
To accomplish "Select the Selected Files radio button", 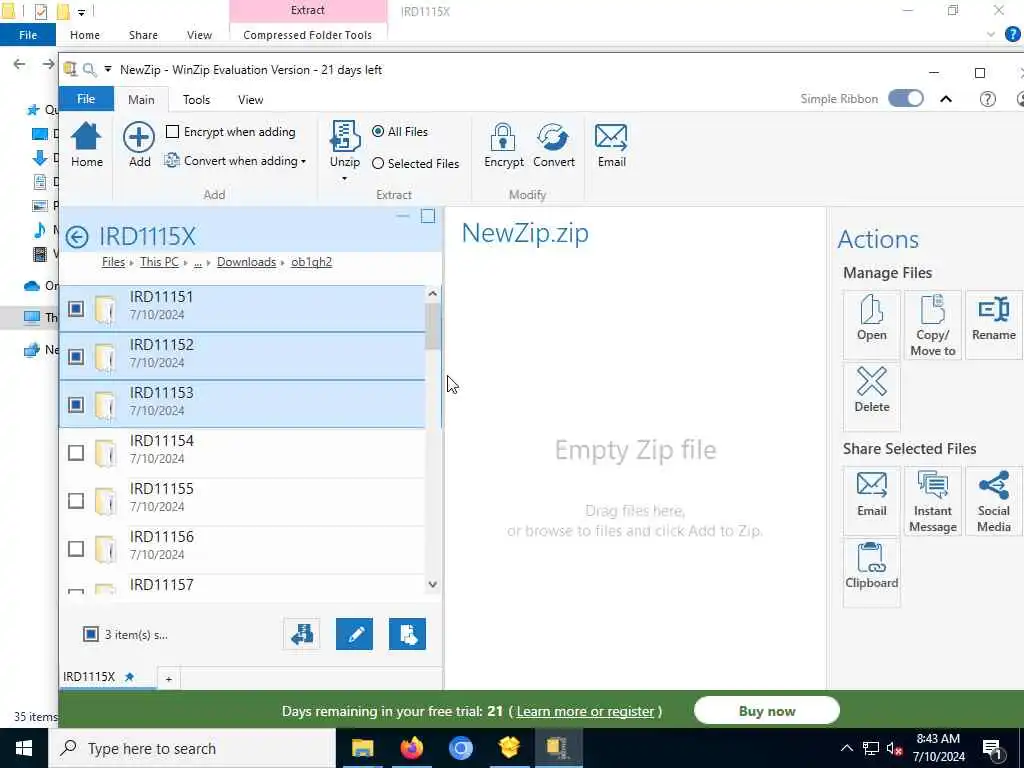I will pos(377,163).
